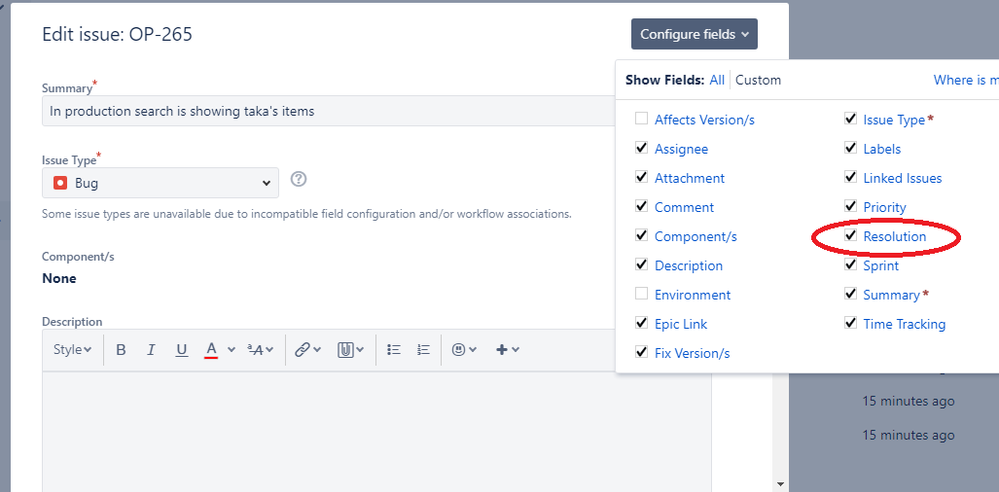Open the Style dropdown in editor
Viewport: 999px width, 492px height.
tap(72, 349)
